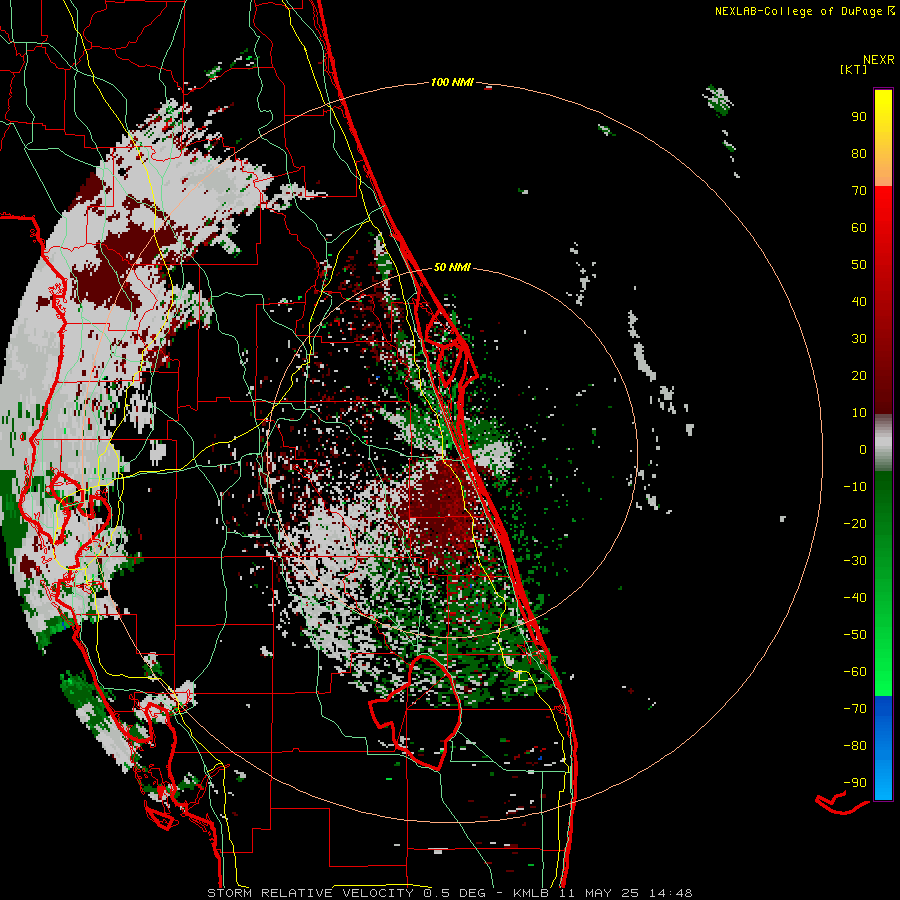The image size is (900, 900).
Task: Click the -20 value on the scale
Action: tap(855, 524)
